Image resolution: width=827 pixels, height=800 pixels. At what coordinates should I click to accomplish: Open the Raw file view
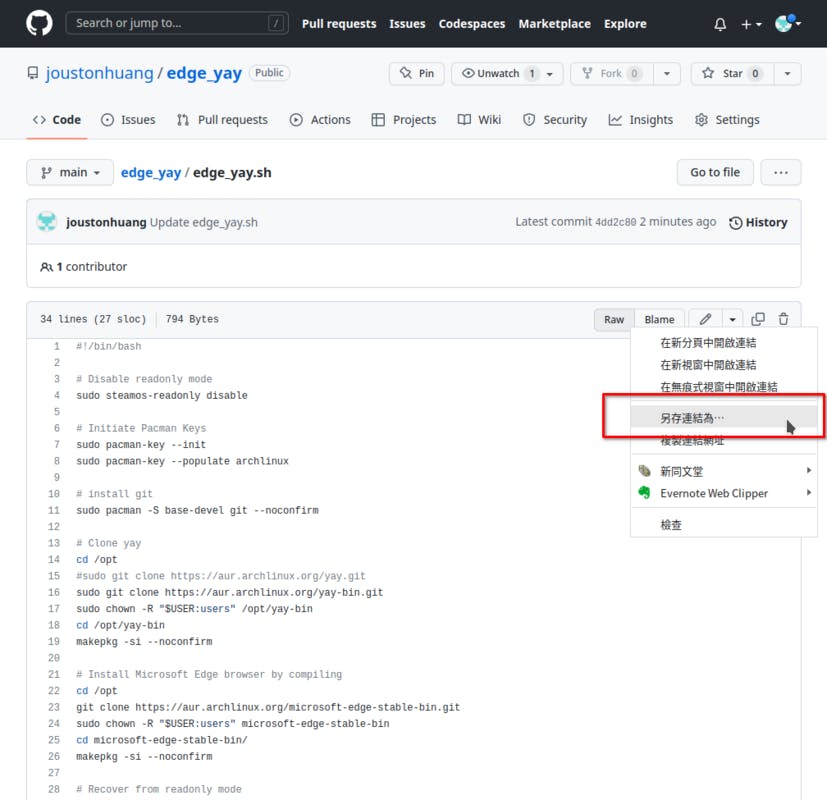(614, 320)
